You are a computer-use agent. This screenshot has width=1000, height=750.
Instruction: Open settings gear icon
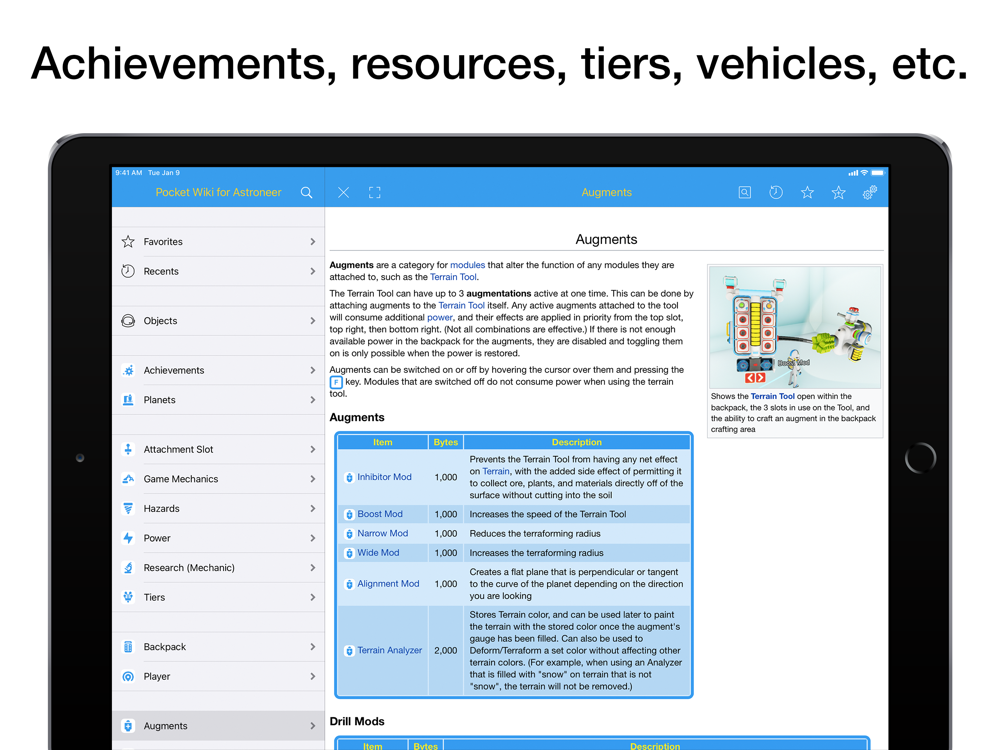pos(870,192)
